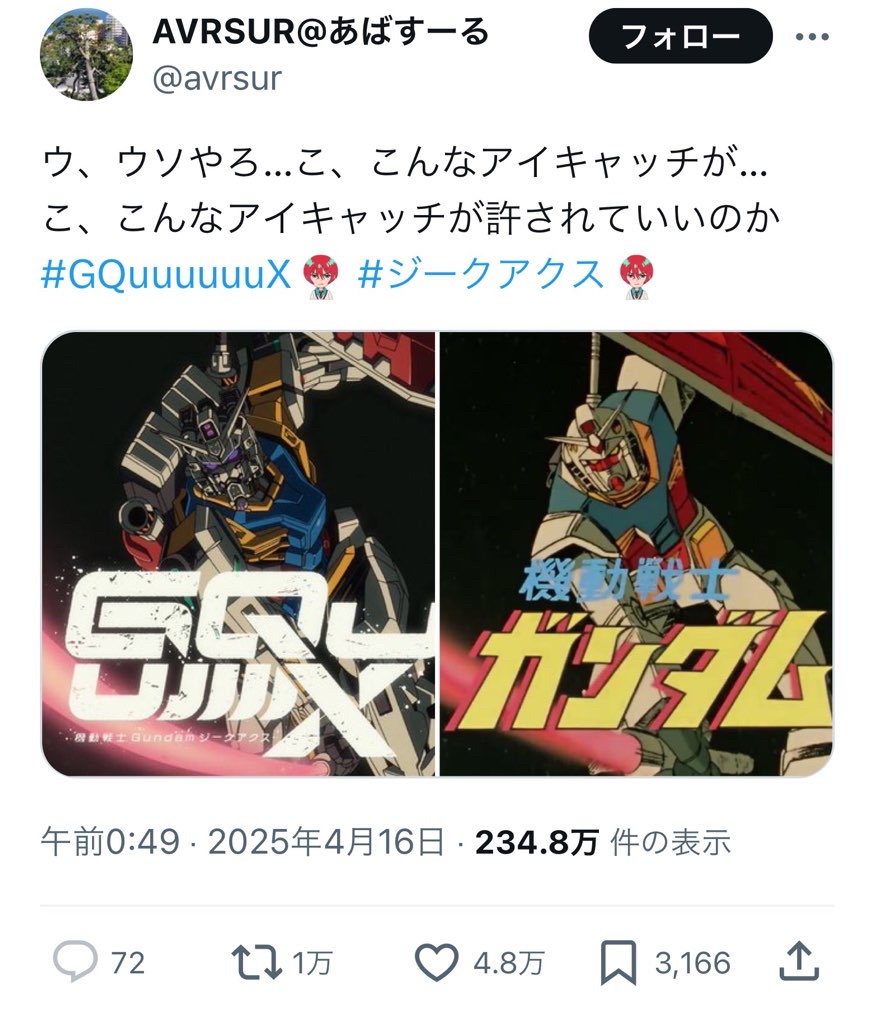
Task: Click the @avrsur username handle
Action: [x=217, y=79]
